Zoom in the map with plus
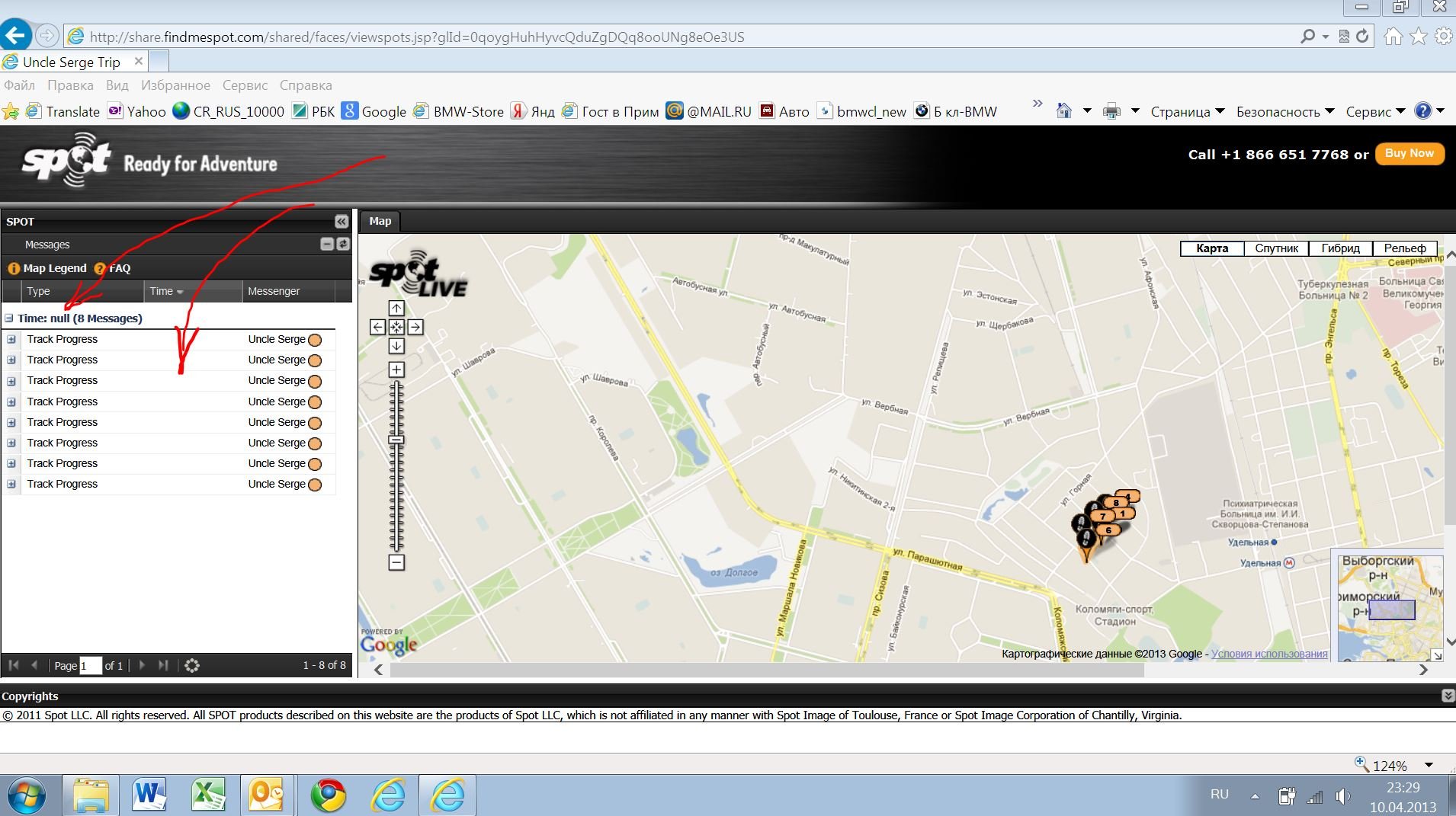1456x816 pixels. [x=396, y=370]
